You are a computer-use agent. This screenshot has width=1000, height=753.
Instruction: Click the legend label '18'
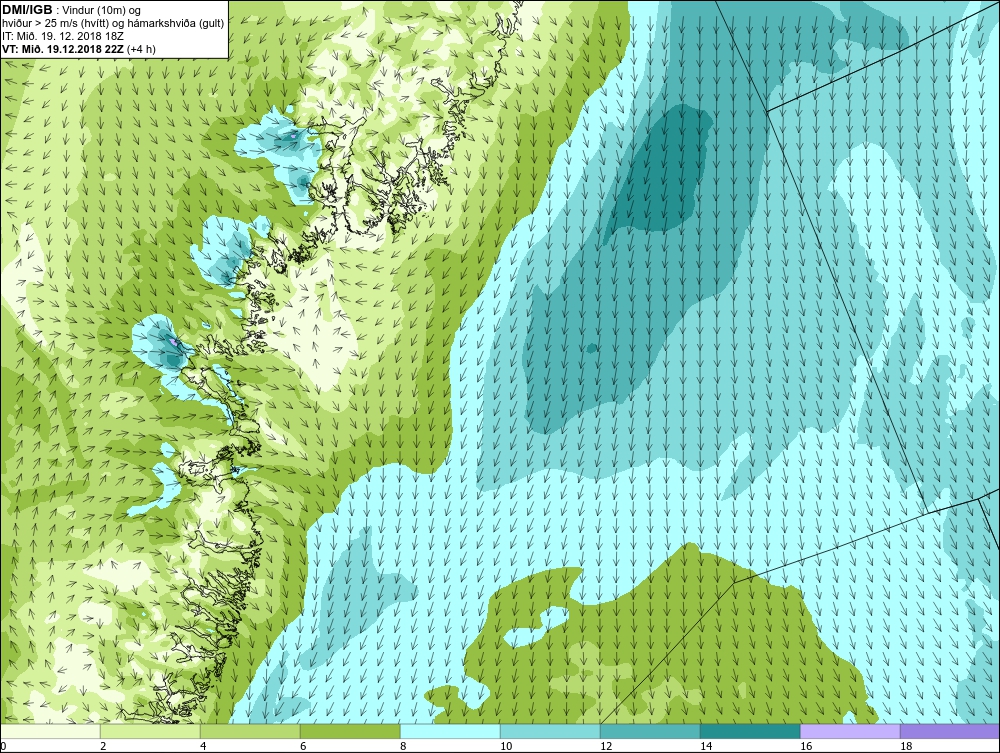906,746
